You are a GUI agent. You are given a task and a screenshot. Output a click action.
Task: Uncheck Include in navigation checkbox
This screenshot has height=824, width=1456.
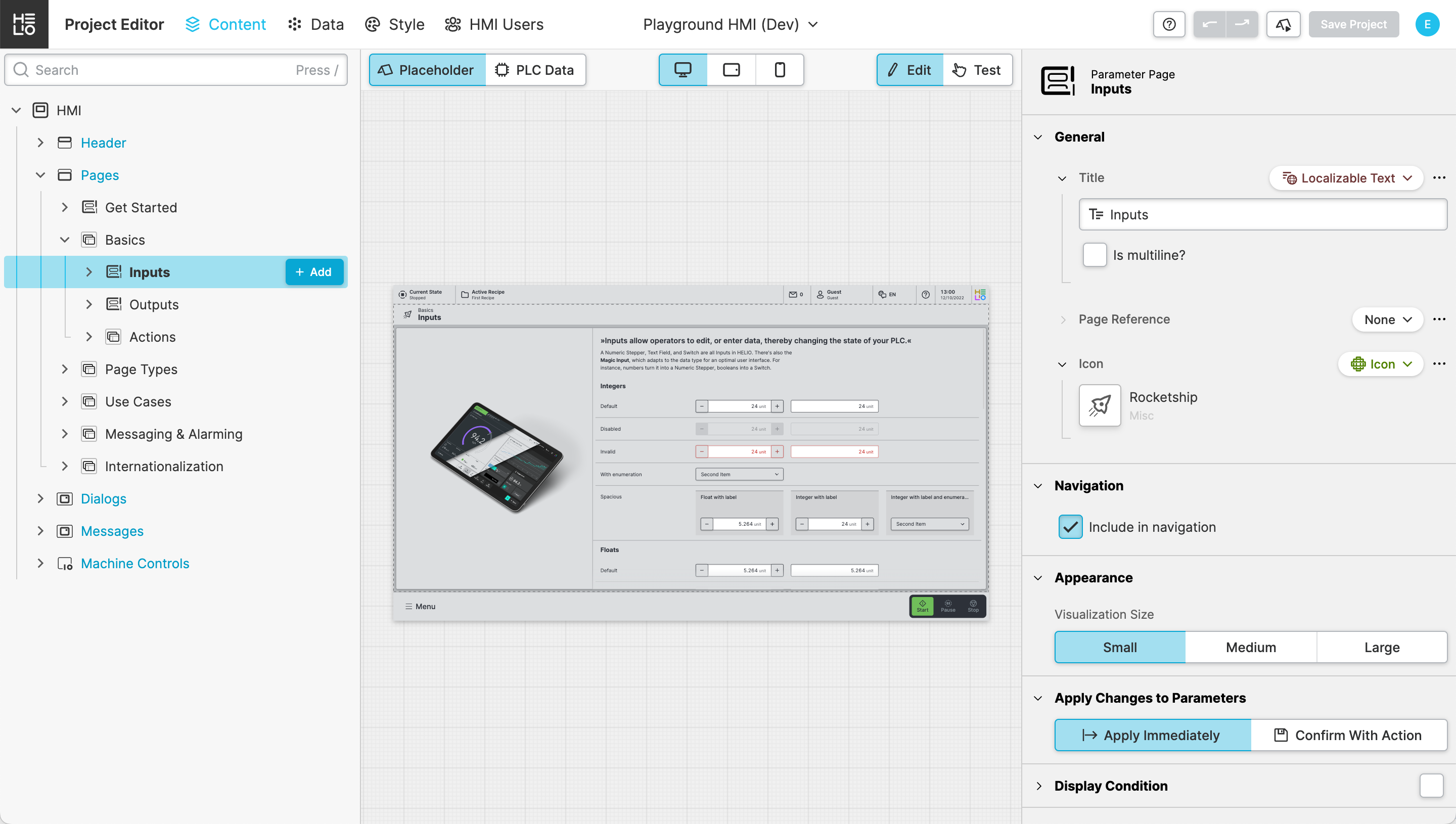pyautogui.click(x=1070, y=527)
